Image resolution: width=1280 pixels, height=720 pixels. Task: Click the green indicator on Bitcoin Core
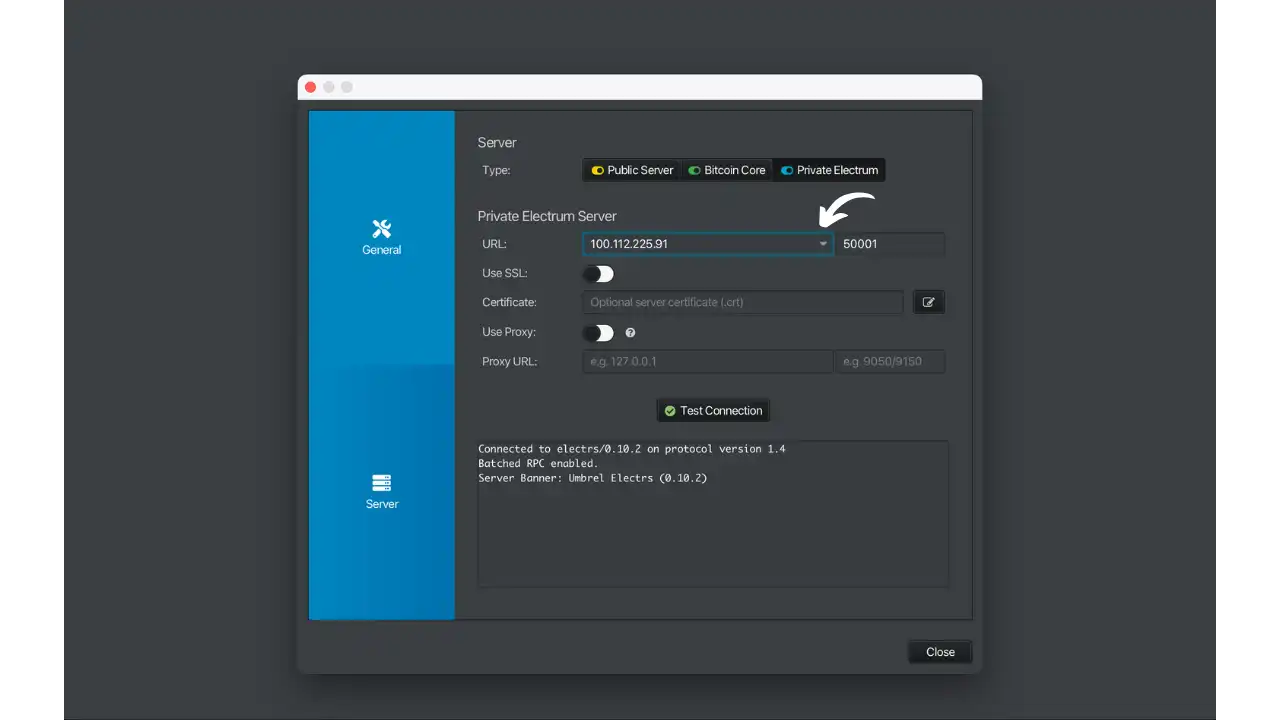tap(692, 170)
